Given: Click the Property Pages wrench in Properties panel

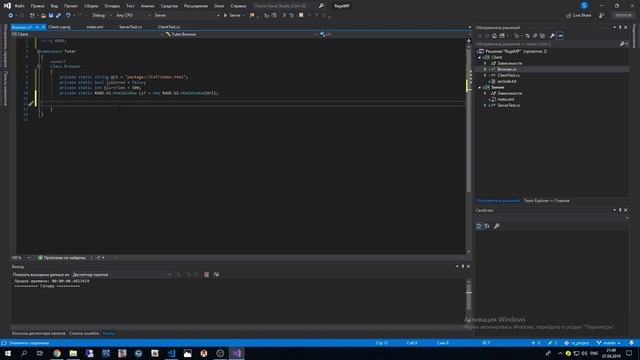Looking at the screenshot, I should pyautogui.click(x=497, y=226).
